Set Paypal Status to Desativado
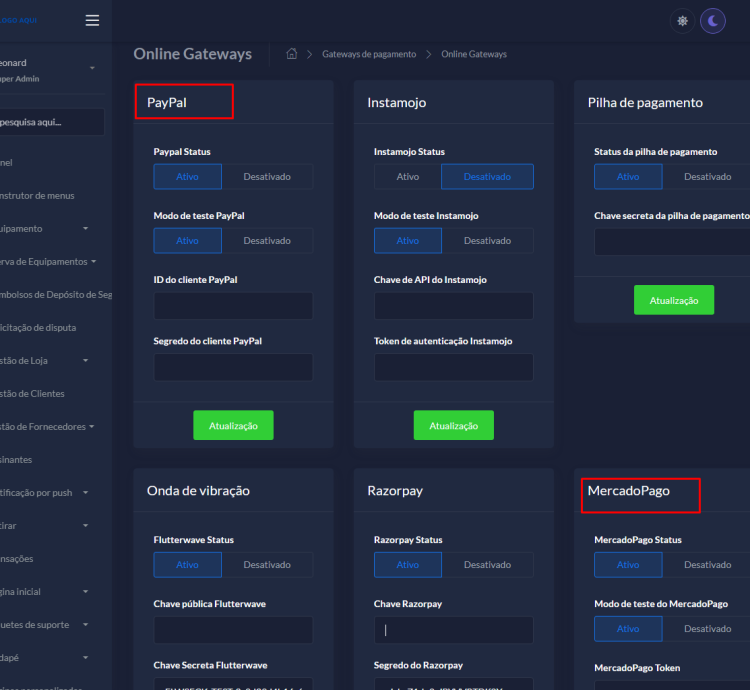 click(266, 177)
